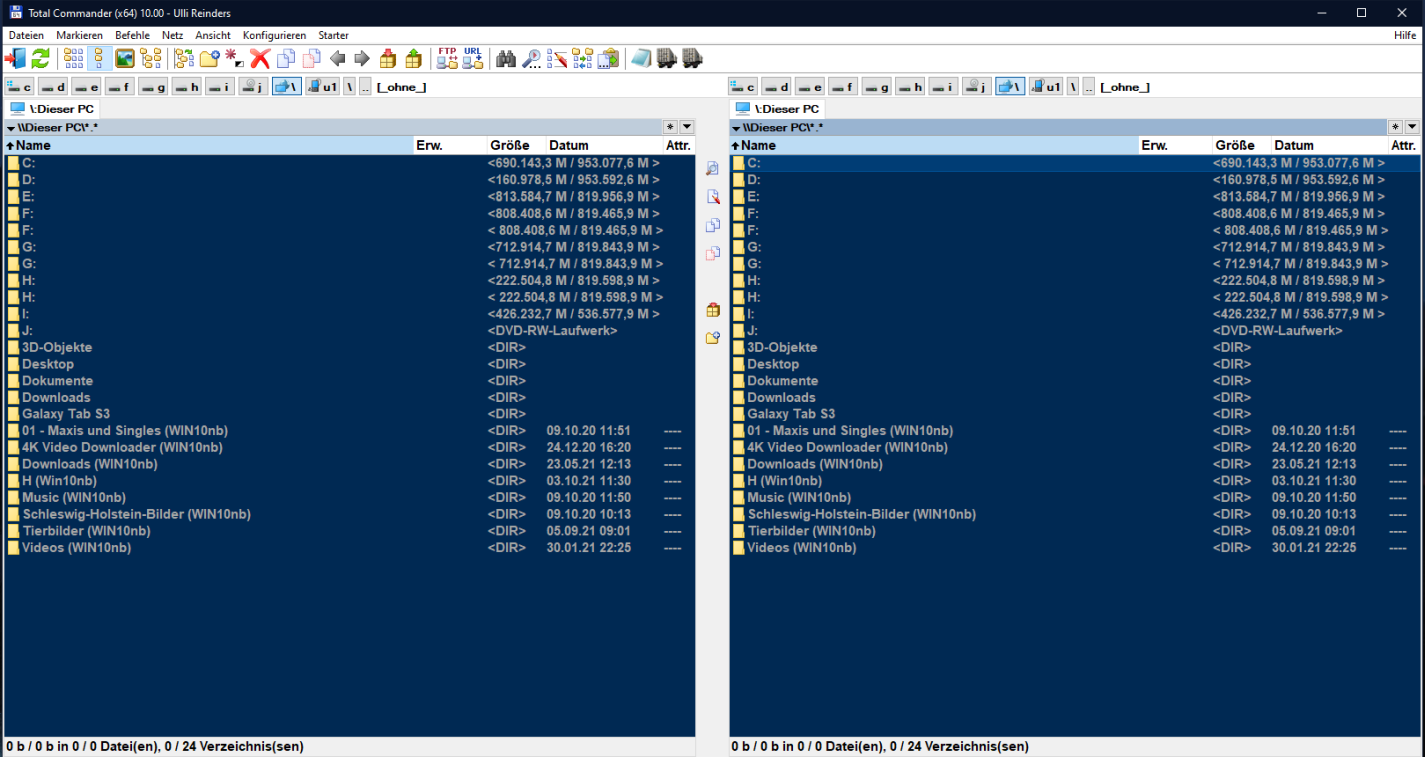The height and width of the screenshot is (757, 1425).
Task: Open the Befehle menu
Action: click(132, 35)
